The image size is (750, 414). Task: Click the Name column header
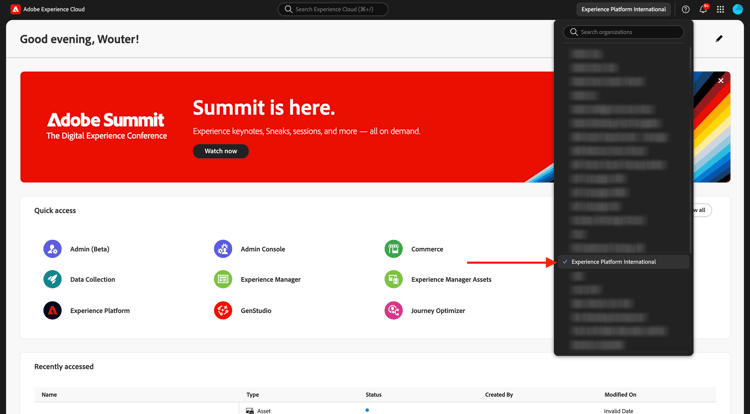(49, 395)
